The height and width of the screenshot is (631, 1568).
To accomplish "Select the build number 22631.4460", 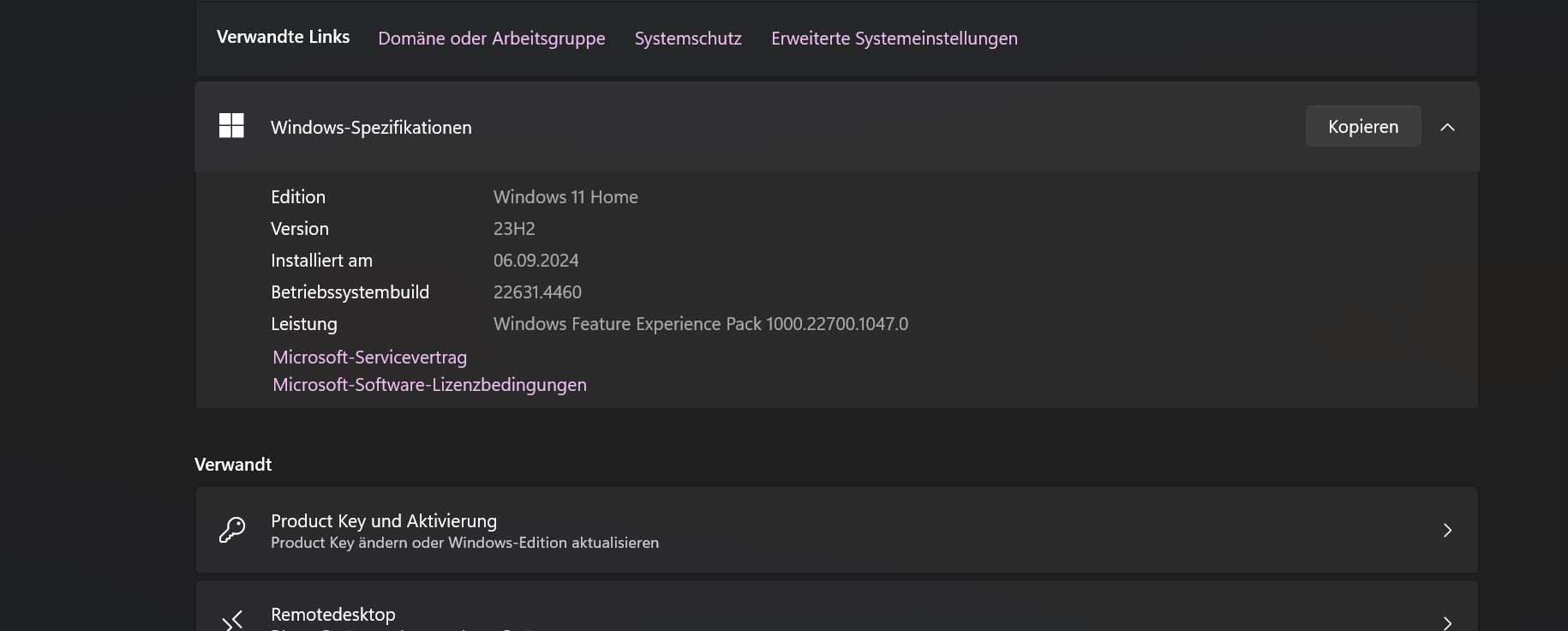I will point(537,292).
